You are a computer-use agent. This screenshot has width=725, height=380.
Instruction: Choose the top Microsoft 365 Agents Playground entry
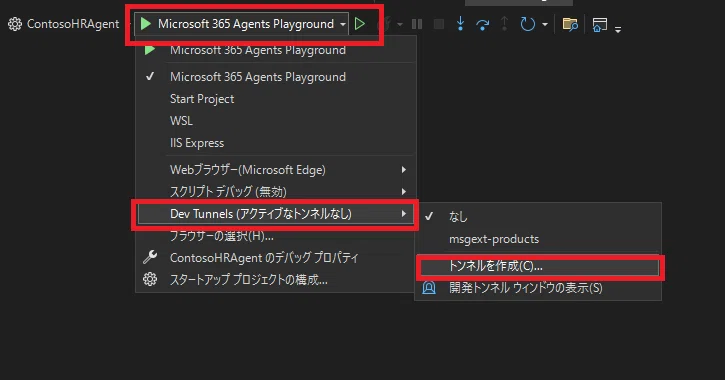coord(276,50)
